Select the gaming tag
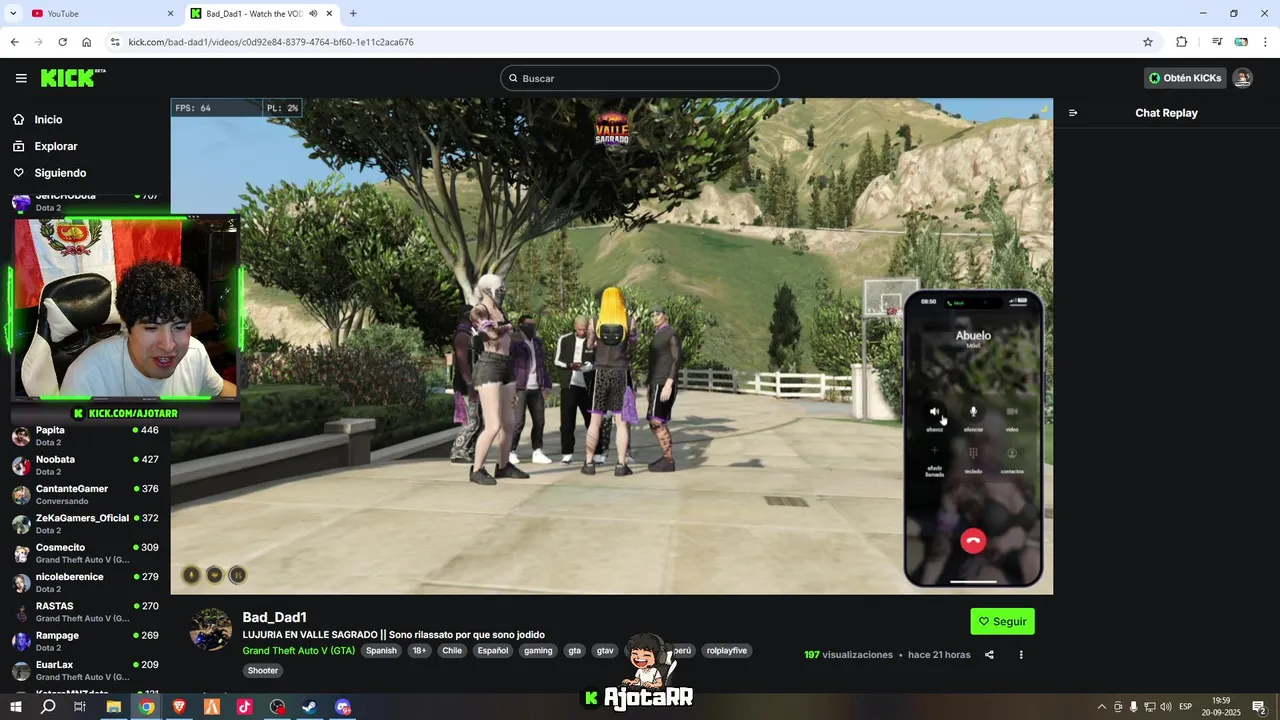This screenshot has width=1280, height=720. [x=538, y=650]
